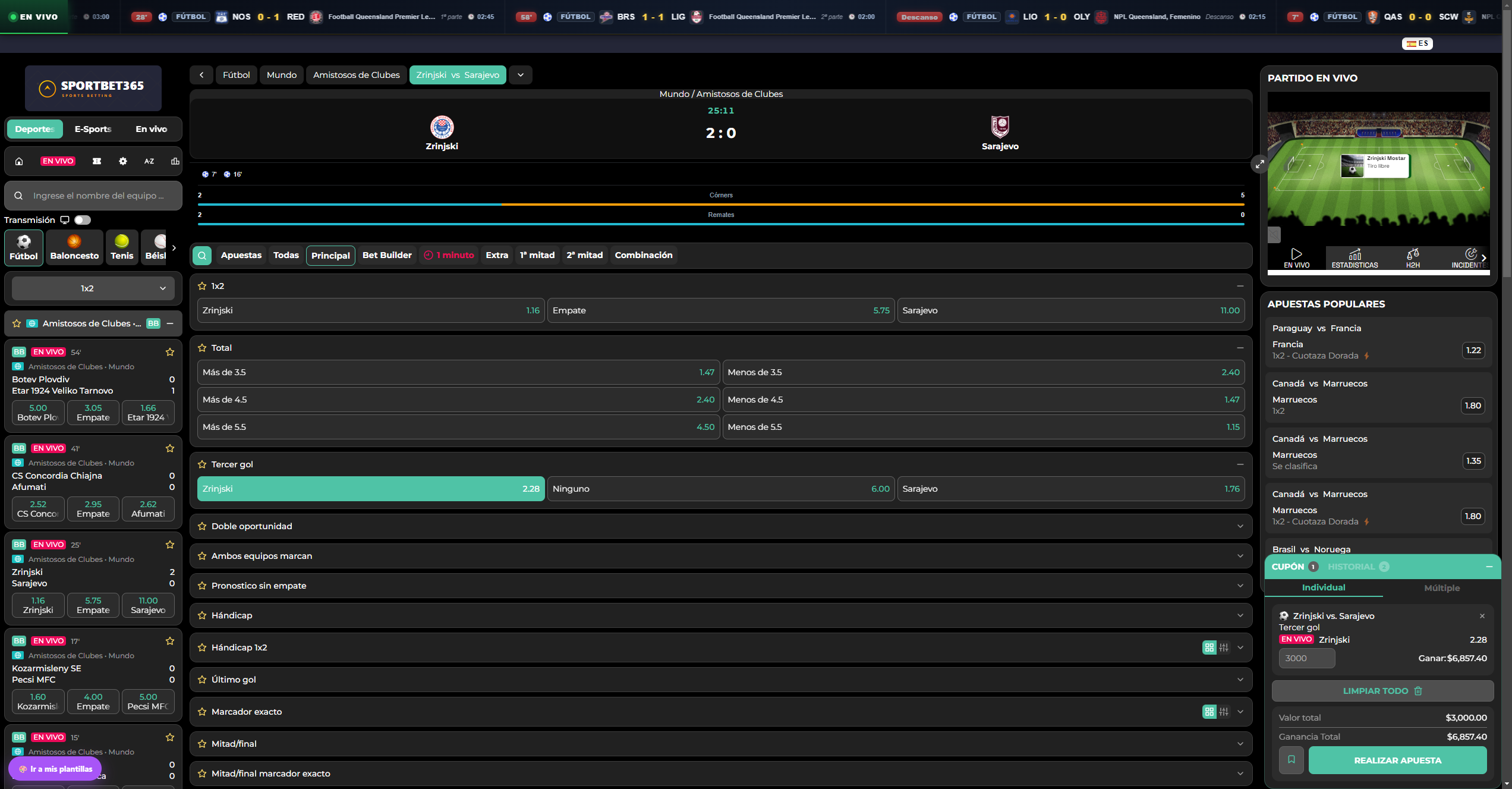Click the team name search field
Screen dimensions: 1512x789
(x=93, y=196)
